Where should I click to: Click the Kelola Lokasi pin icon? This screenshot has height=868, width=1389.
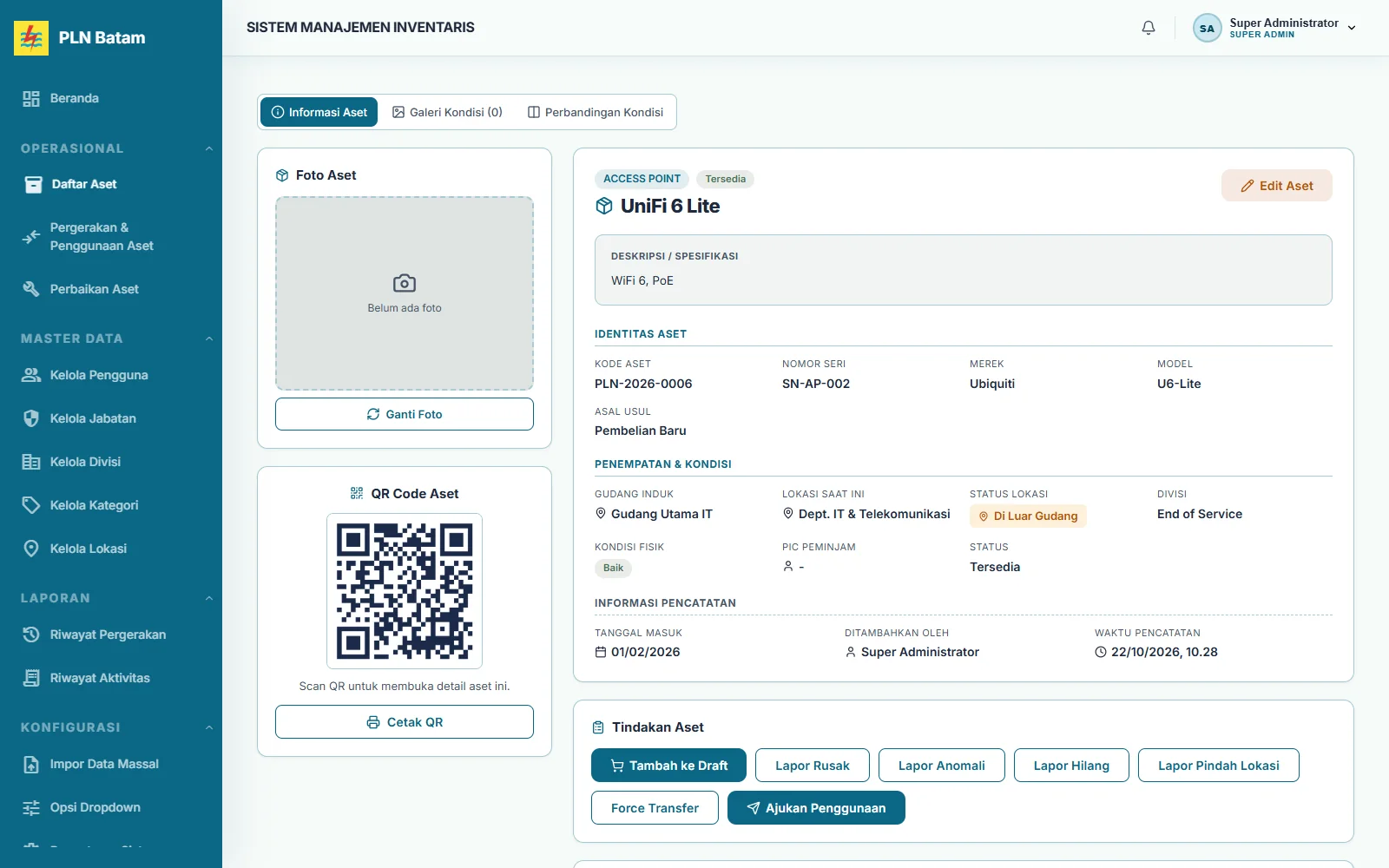click(31, 549)
